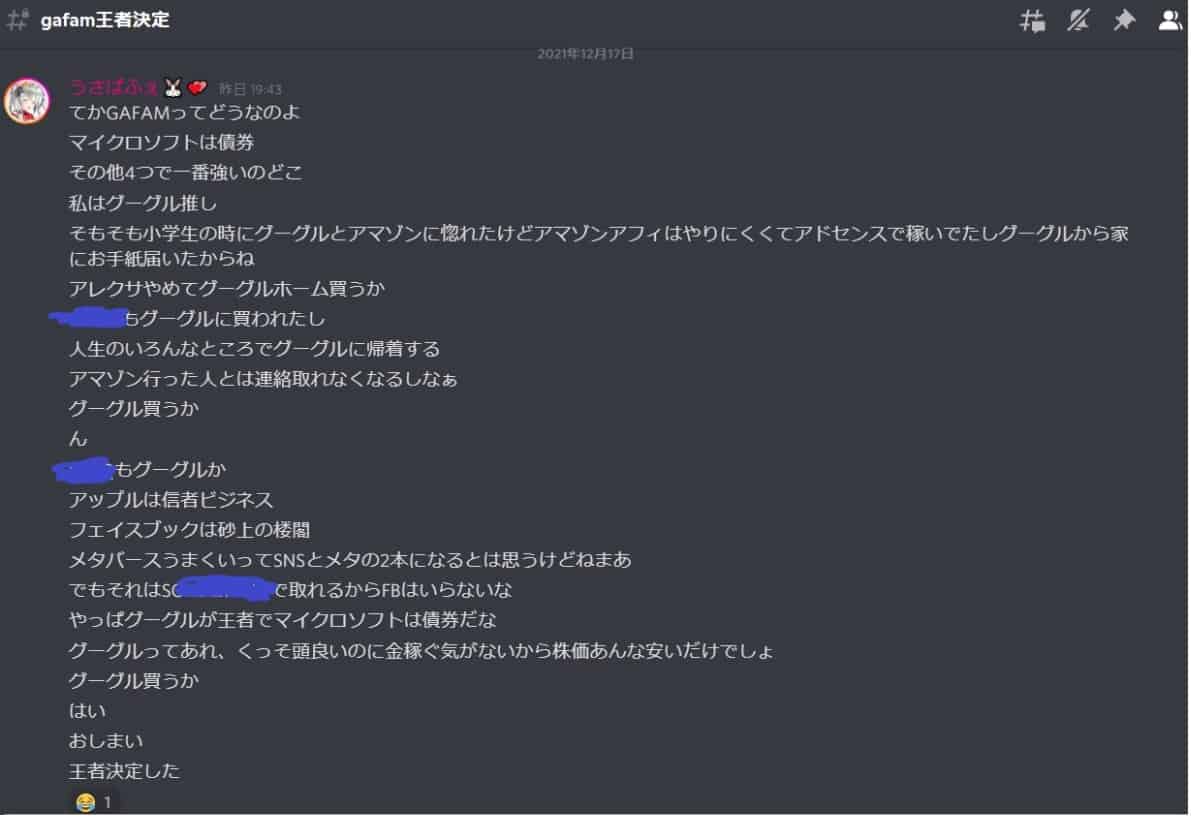The width and height of the screenshot is (1191, 817).
Task: Click the 19:43 message timestamp
Action: [x=251, y=90]
